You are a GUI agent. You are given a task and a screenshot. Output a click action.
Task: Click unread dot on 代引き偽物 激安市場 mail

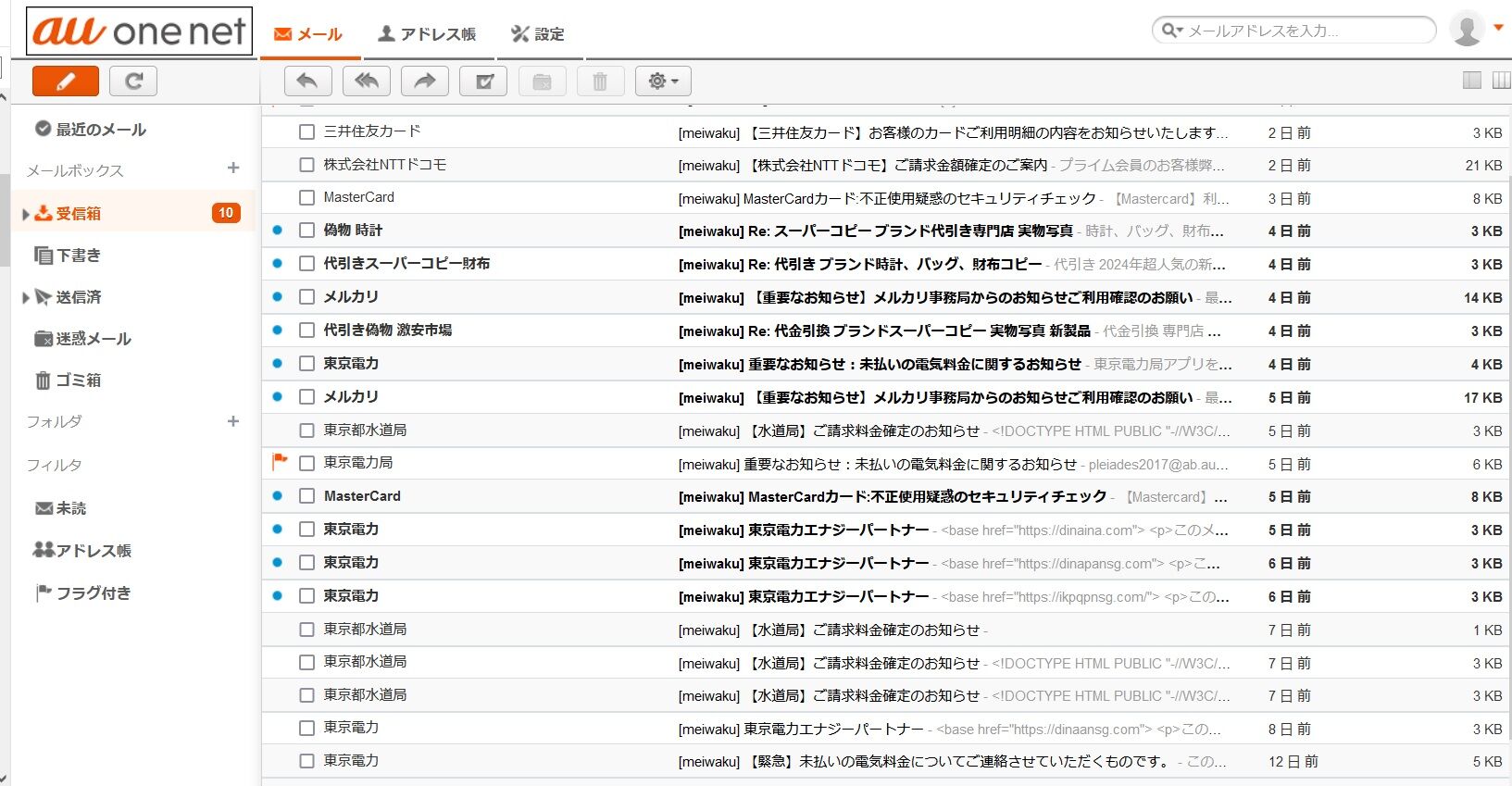point(277,331)
